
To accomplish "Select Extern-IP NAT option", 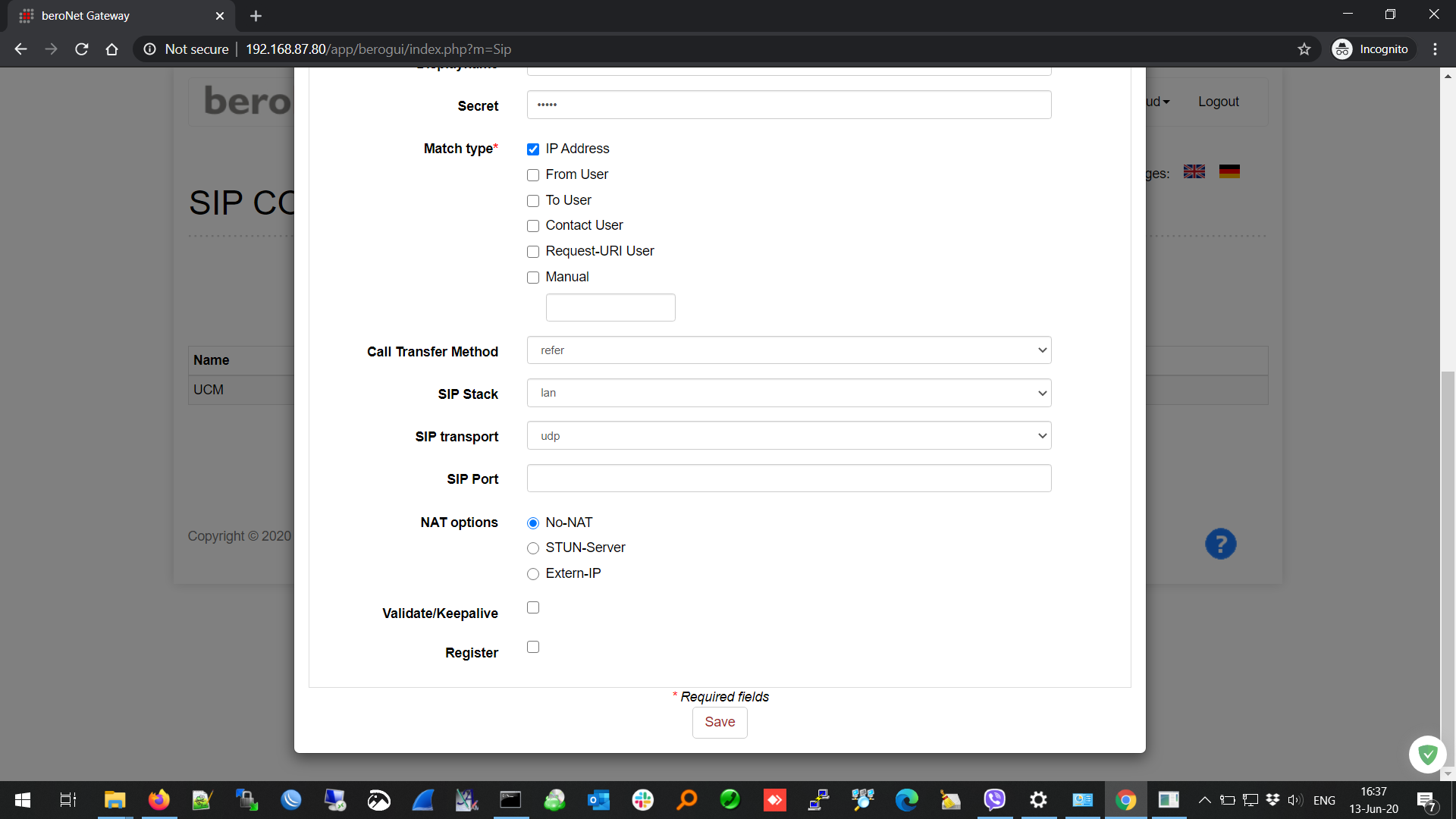I will point(533,574).
